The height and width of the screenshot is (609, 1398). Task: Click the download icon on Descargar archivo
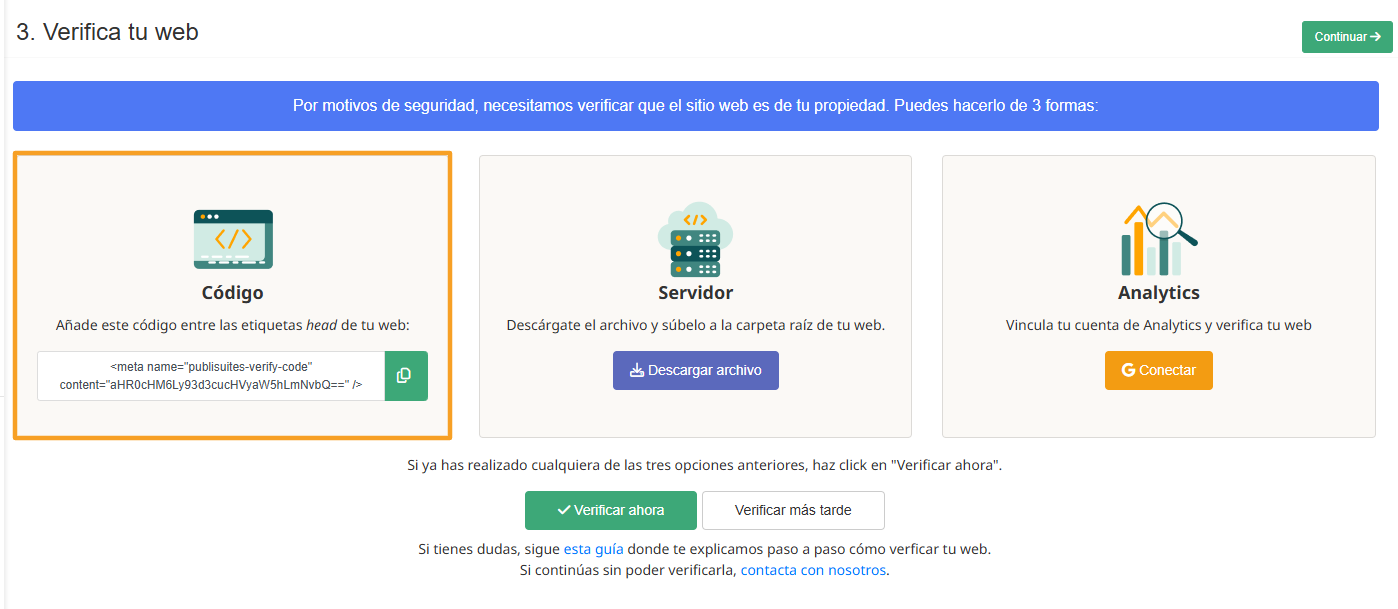636,370
